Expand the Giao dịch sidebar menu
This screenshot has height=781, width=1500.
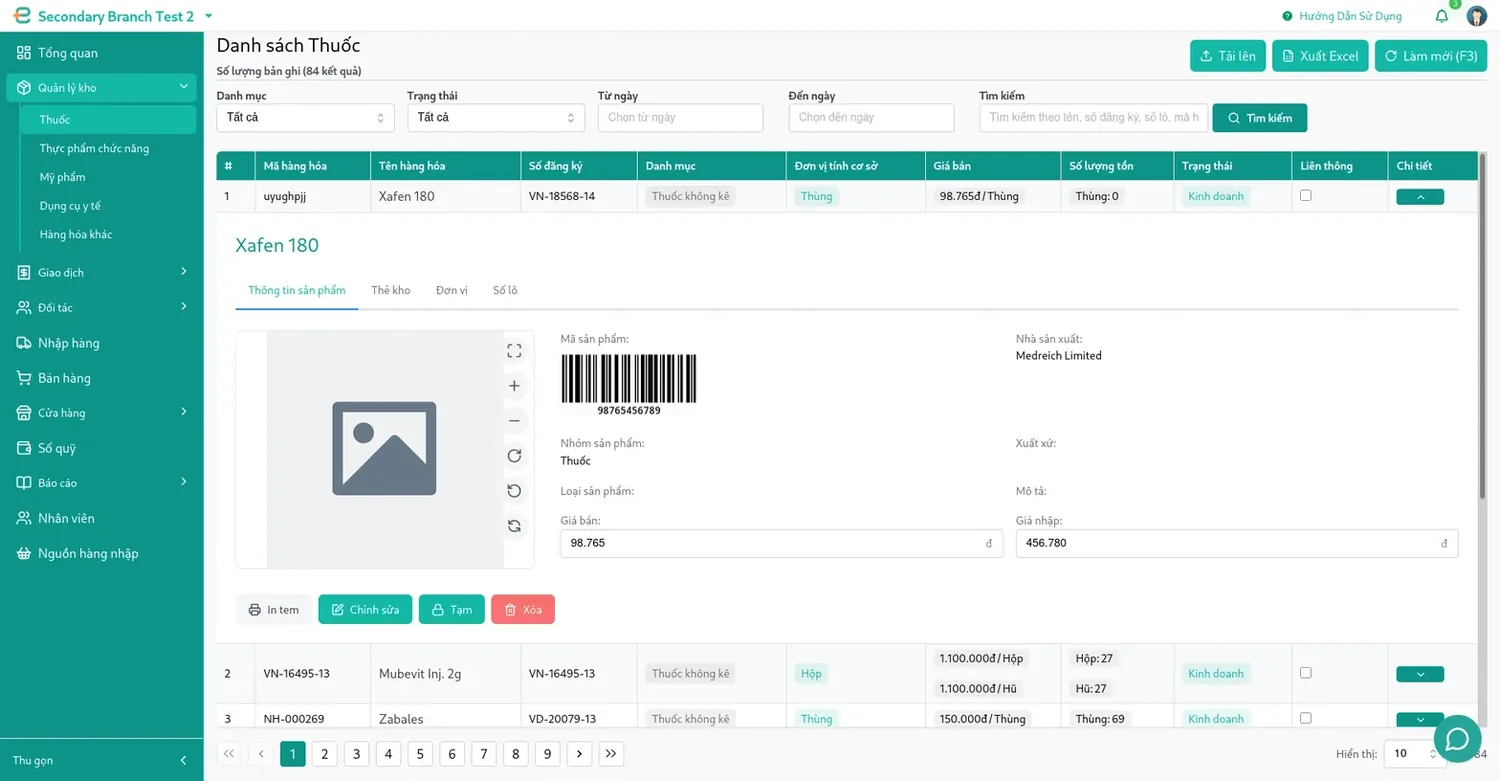tap(101, 272)
